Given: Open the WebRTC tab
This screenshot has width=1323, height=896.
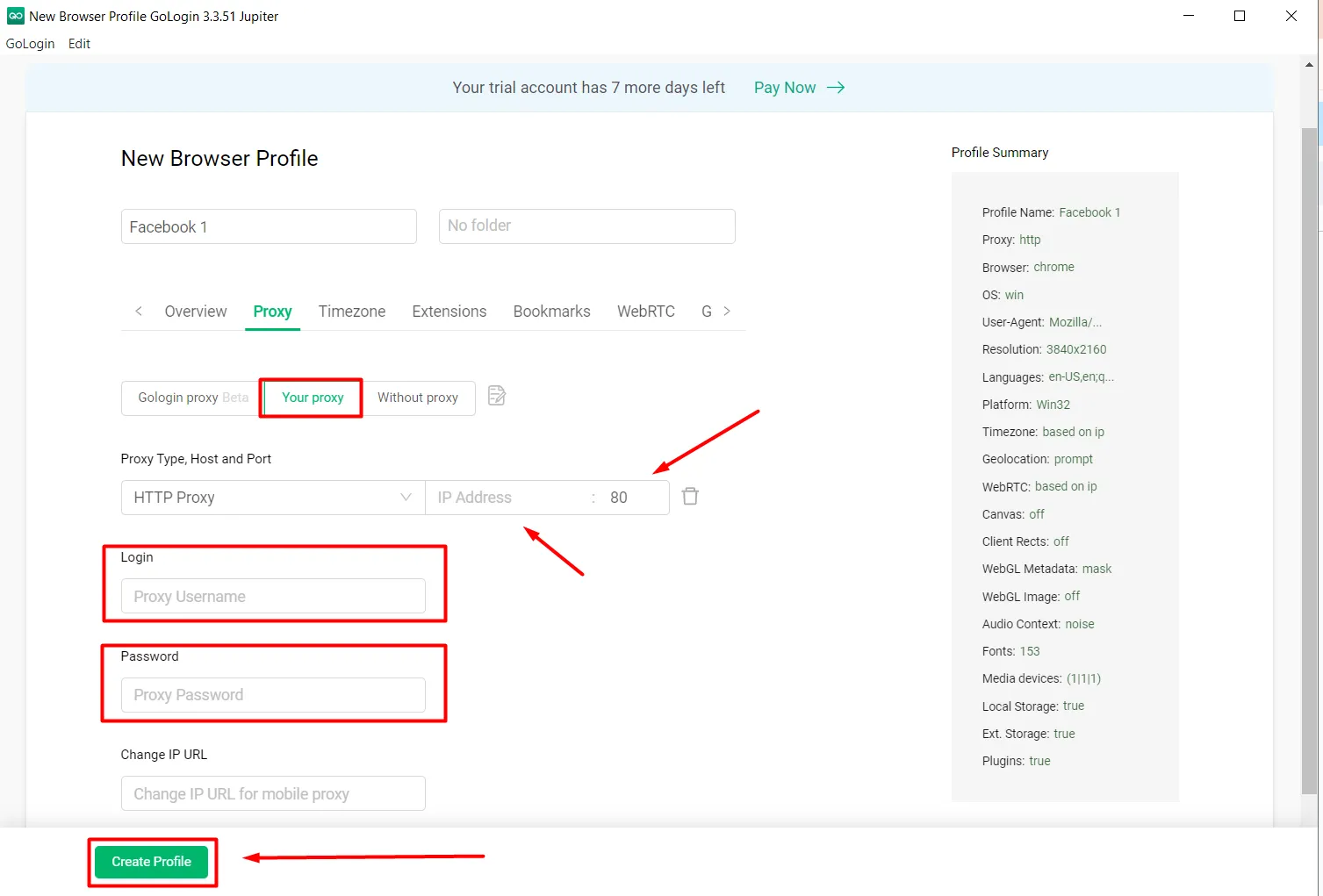Looking at the screenshot, I should coord(645,312).
